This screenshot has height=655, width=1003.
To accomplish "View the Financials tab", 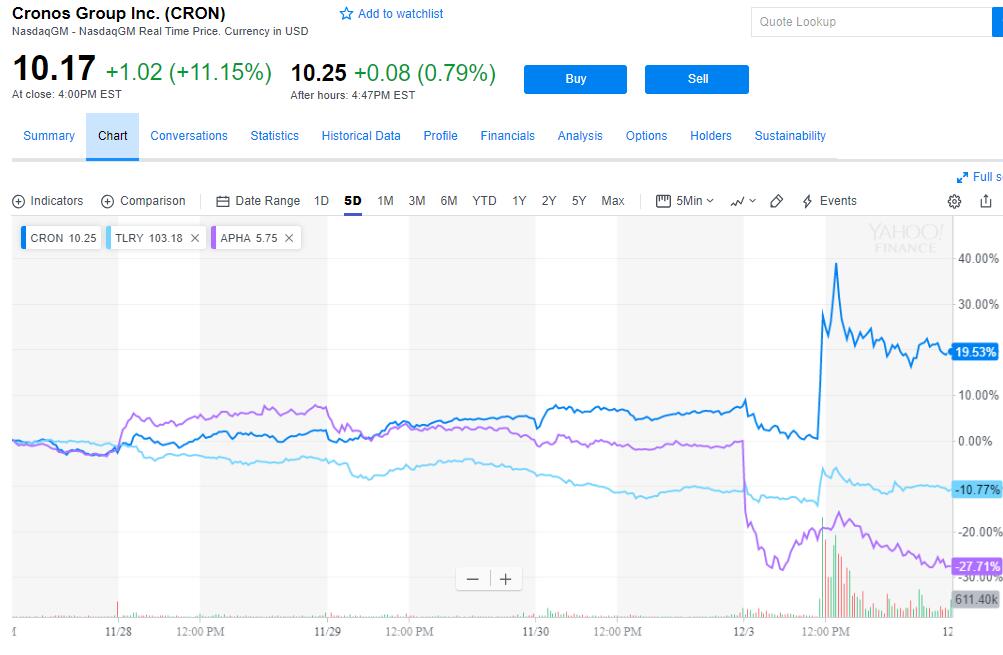I will pyautogui.click(x=507, y=136).
